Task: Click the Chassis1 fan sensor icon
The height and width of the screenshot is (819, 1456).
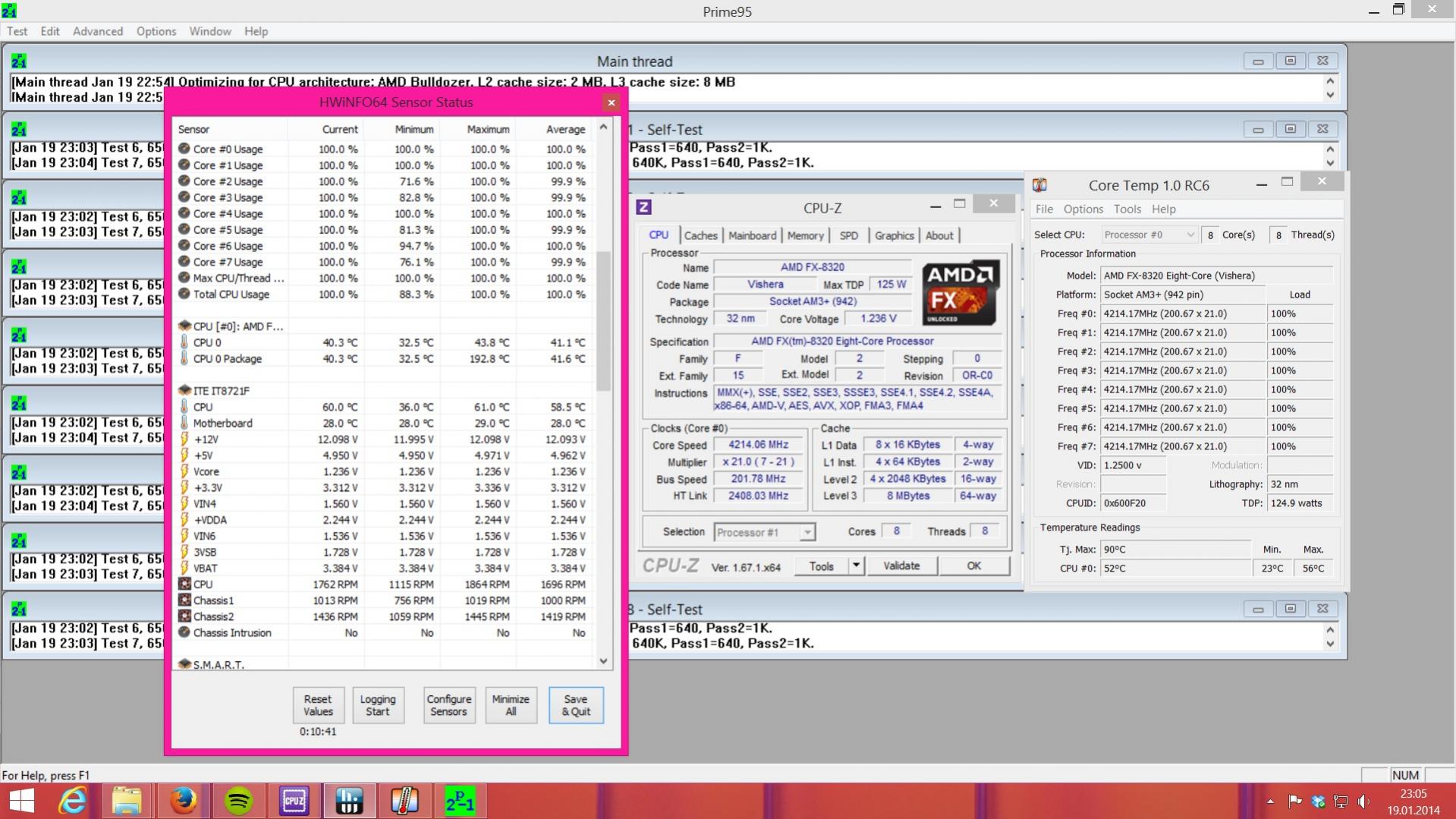Action: point(184,600)
